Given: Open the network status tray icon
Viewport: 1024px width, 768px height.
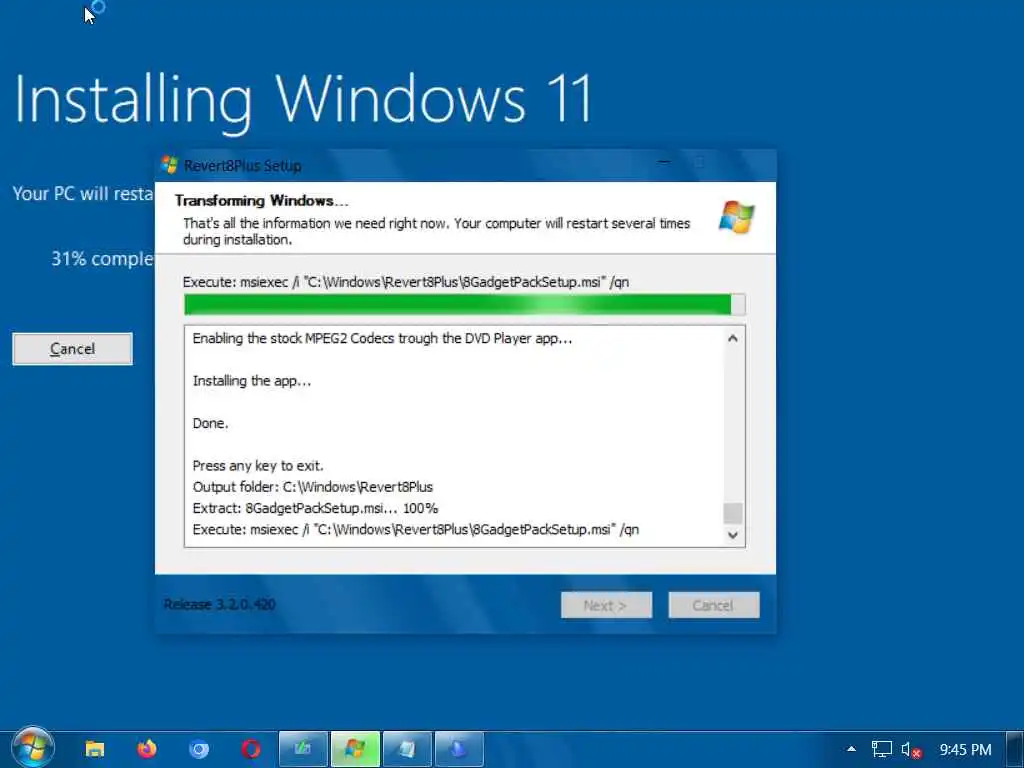Looking at the screenshot, I should tap(881, 749).
